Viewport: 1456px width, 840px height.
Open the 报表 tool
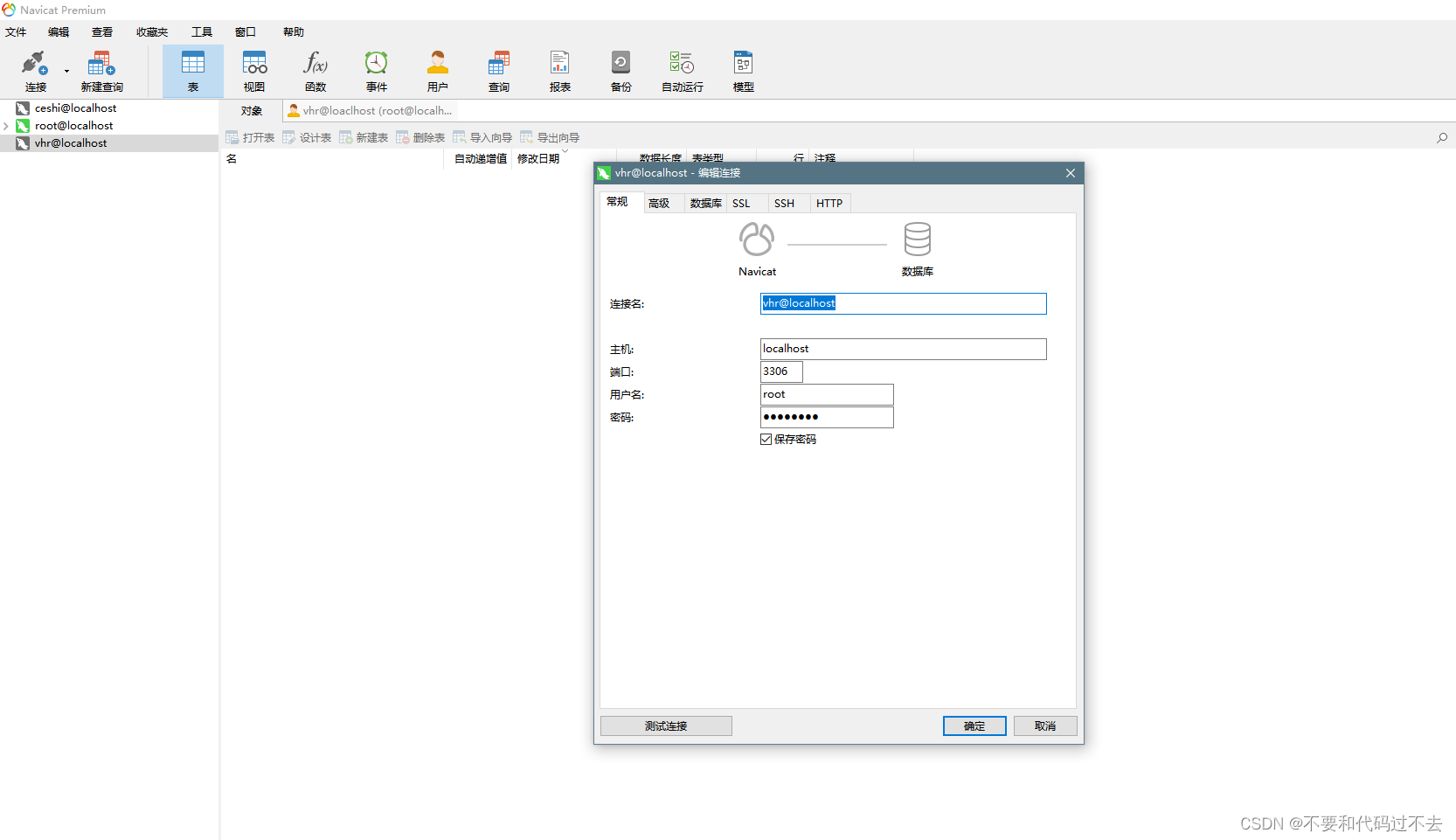[x=559, y=70]
